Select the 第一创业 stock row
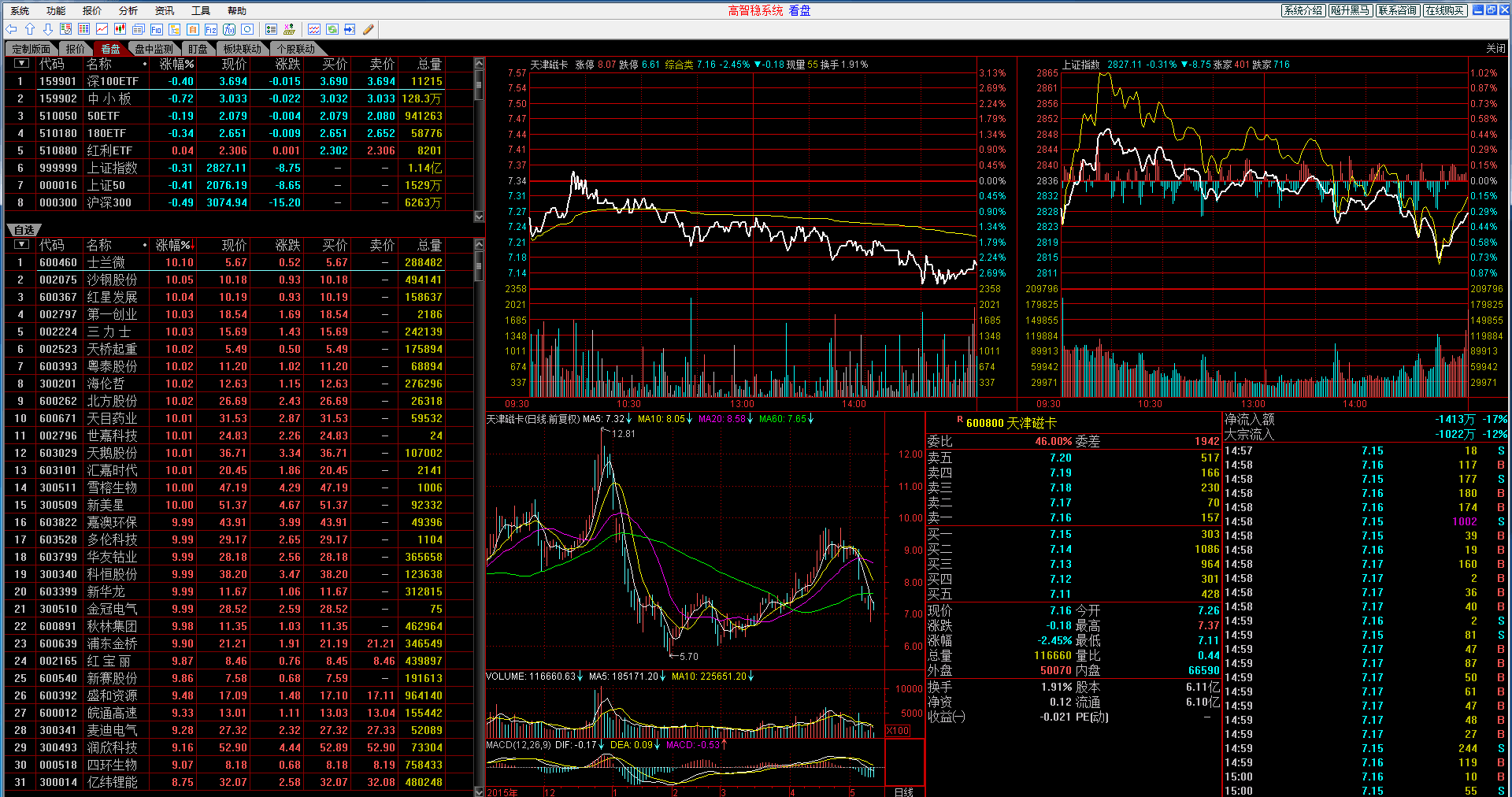Image resolution: width=1512 pixels, height=797 pixels. pos(239,314)
